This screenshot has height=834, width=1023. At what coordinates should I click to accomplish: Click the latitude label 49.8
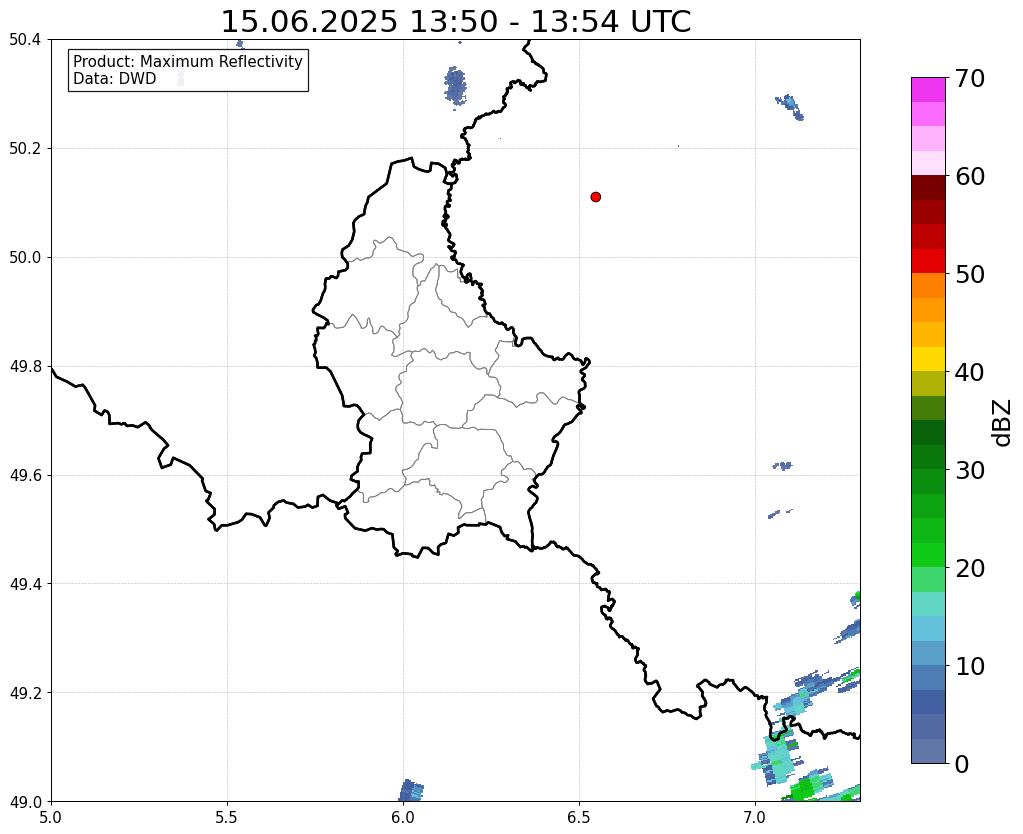pos(25,366)
